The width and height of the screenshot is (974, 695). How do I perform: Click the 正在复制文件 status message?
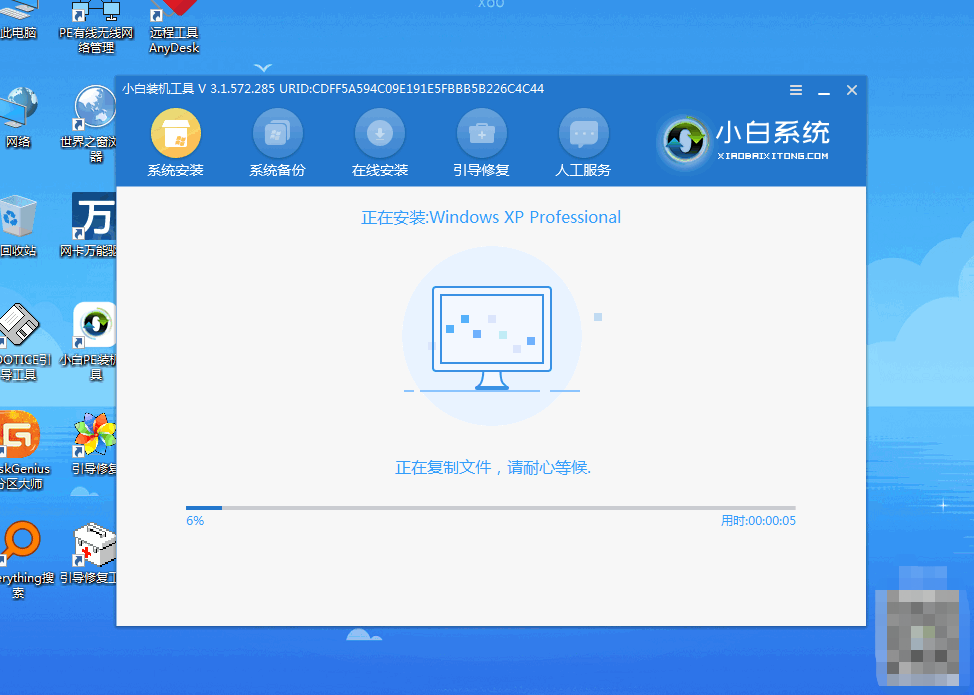point(490,468)
